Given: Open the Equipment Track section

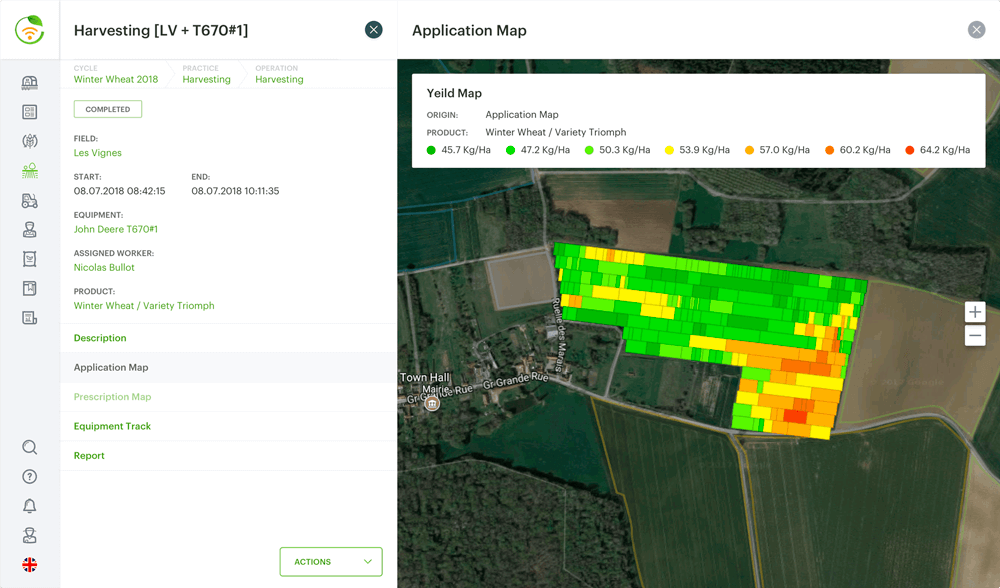Looking at the screenshot, I should (x=112, y=426).
